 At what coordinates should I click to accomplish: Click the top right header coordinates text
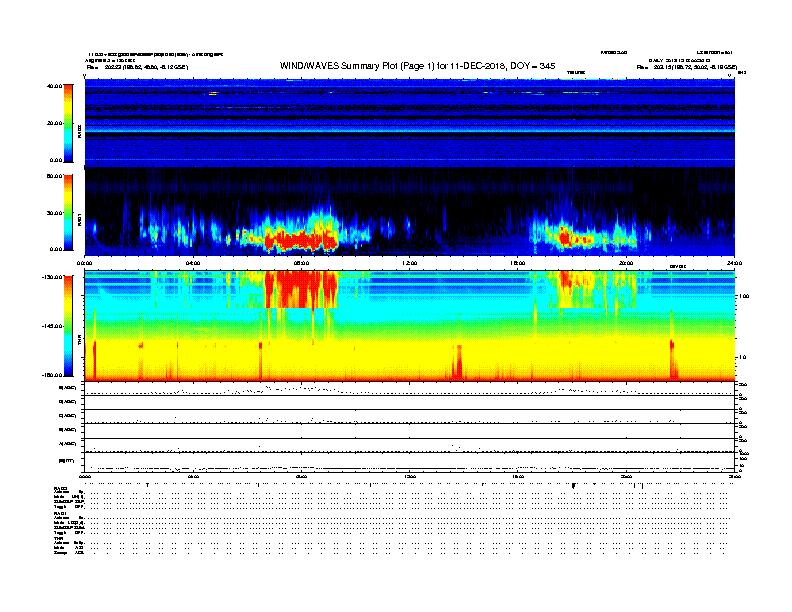687,67
